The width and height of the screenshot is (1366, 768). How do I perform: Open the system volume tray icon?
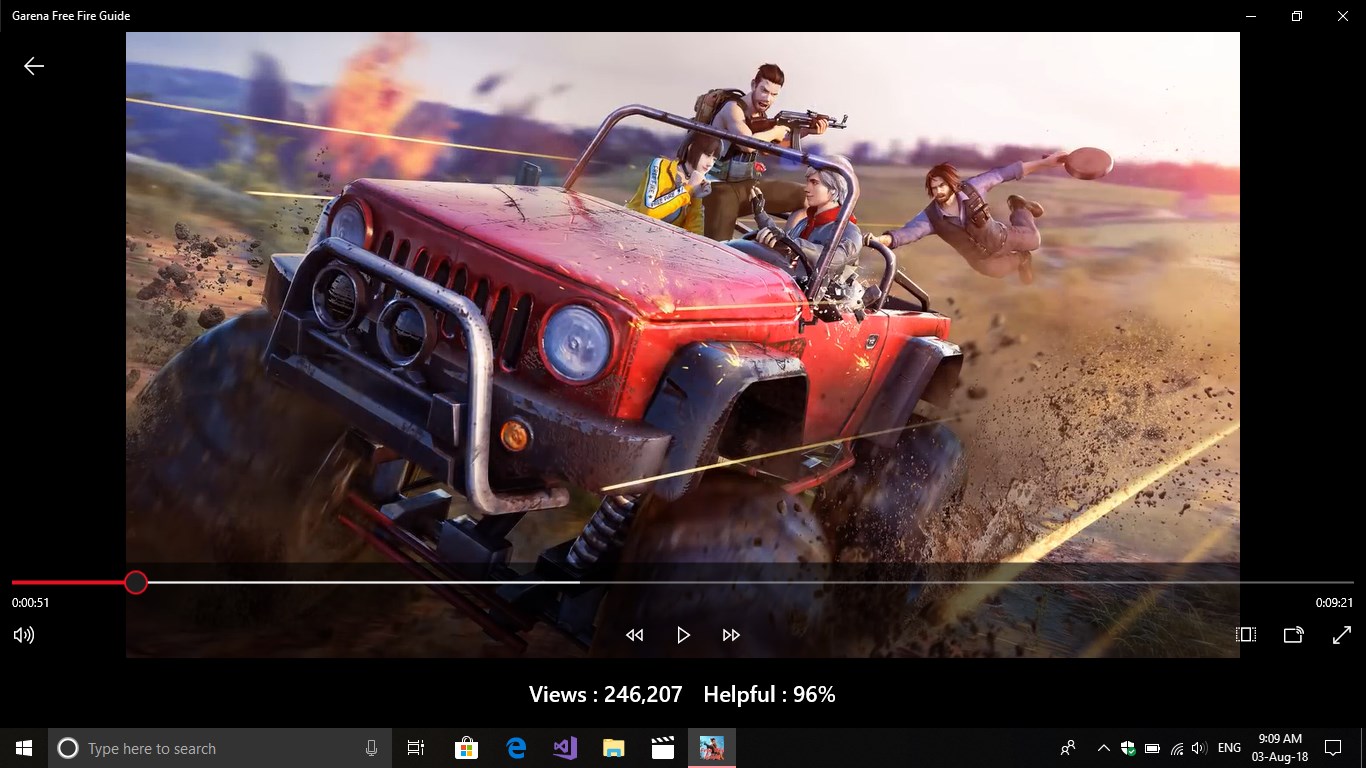pos(1199,748)
